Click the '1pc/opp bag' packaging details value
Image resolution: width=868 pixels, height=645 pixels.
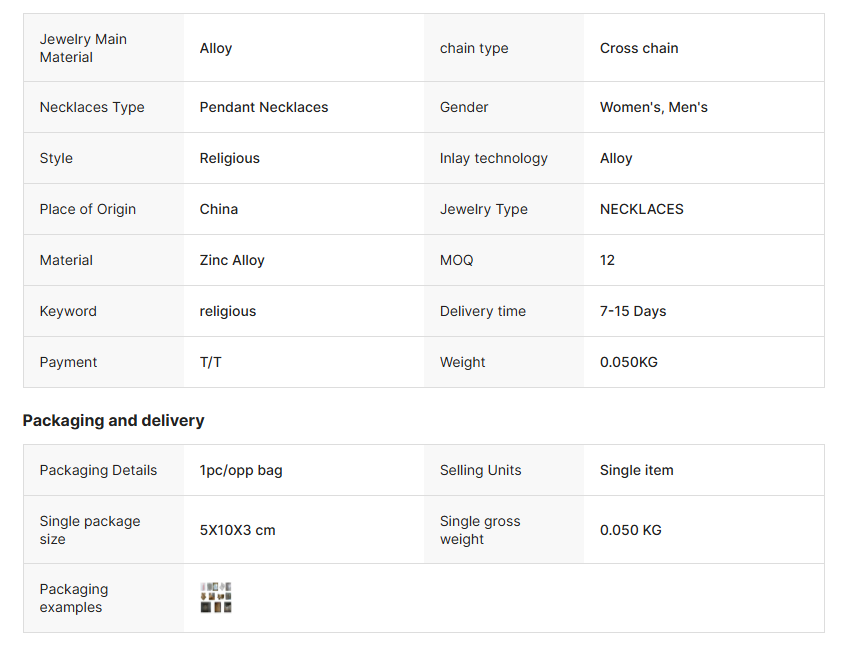[x=241, y=470]
